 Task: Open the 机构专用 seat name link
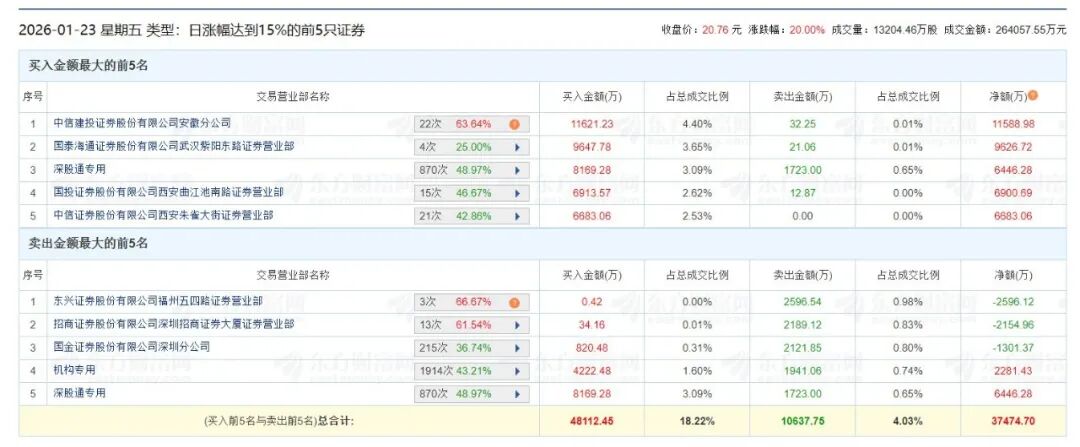click(78, 370)
